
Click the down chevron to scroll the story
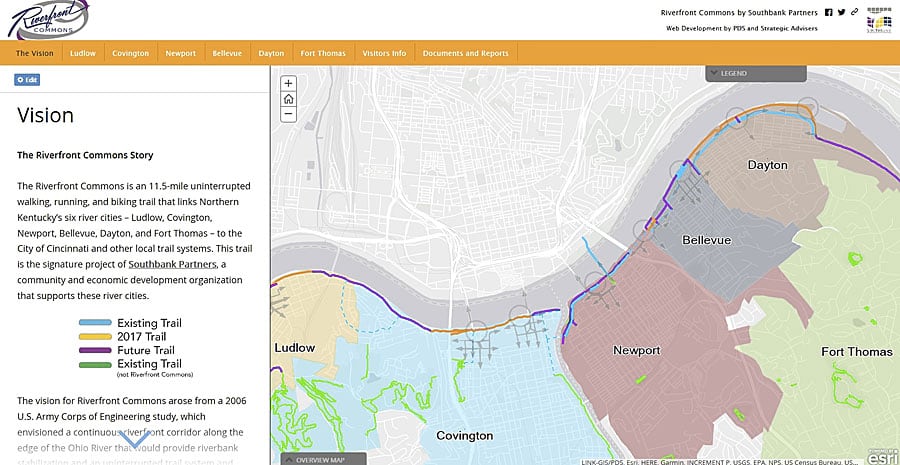tap(135, 440)
